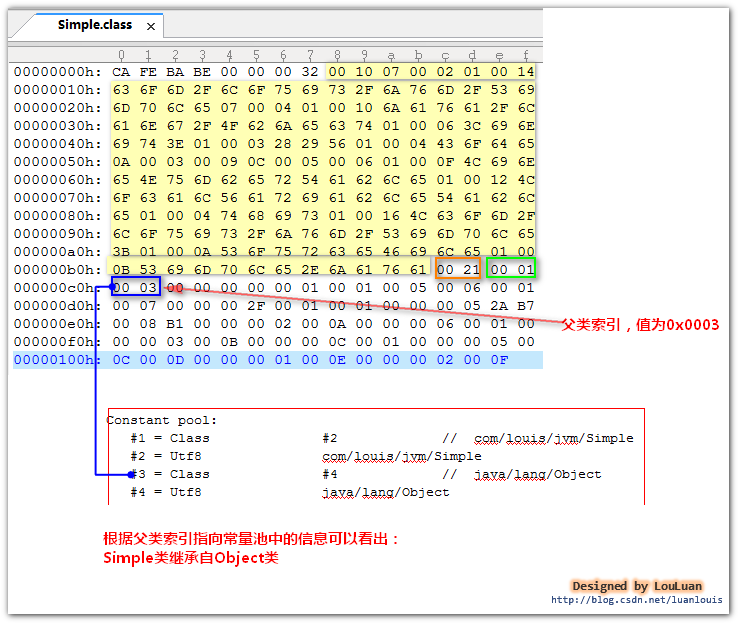Select row offset 000000a0h
This screenshot has height=623, width=738.
57,252
